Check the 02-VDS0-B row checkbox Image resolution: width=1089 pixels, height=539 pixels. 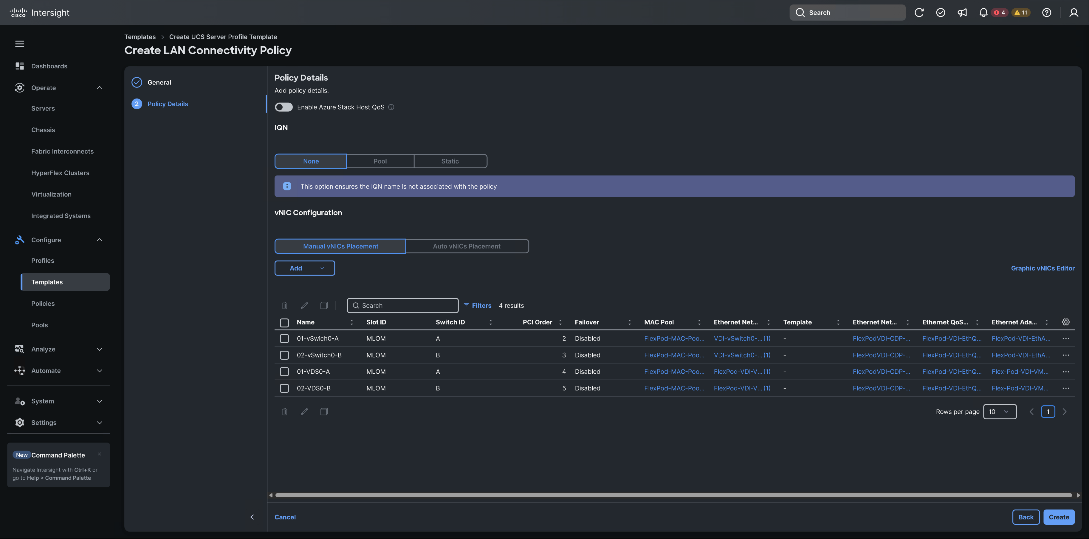pyautogui.click(x=284, y=388)
